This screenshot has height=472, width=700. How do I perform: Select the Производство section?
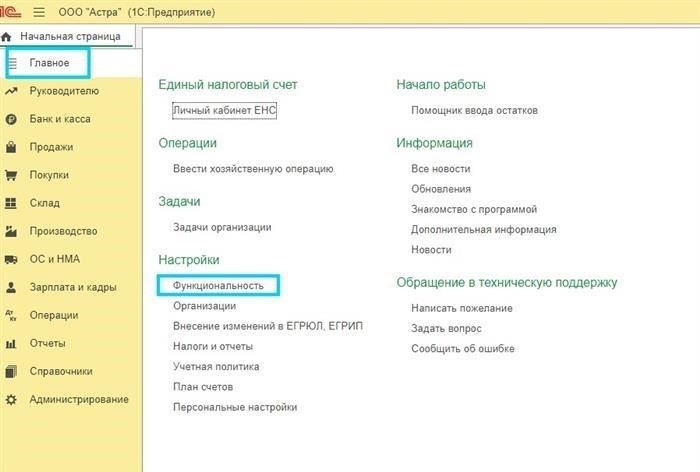63,231
